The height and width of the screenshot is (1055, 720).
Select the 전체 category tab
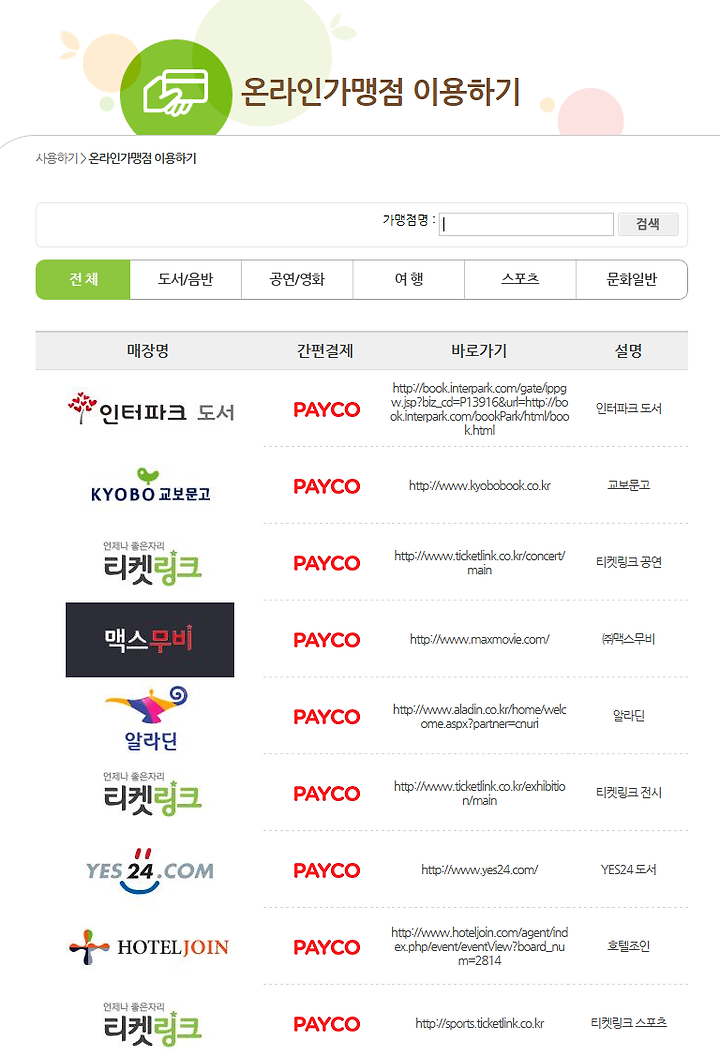83,279
